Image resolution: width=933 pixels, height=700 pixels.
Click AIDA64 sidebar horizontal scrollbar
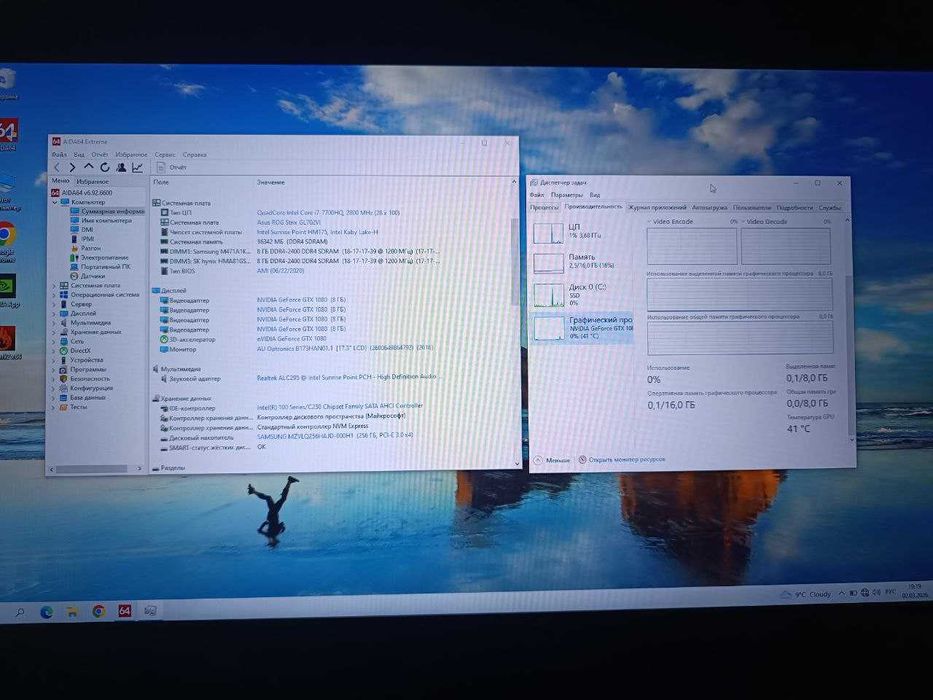pyautogui.click(x=90, y=469)
